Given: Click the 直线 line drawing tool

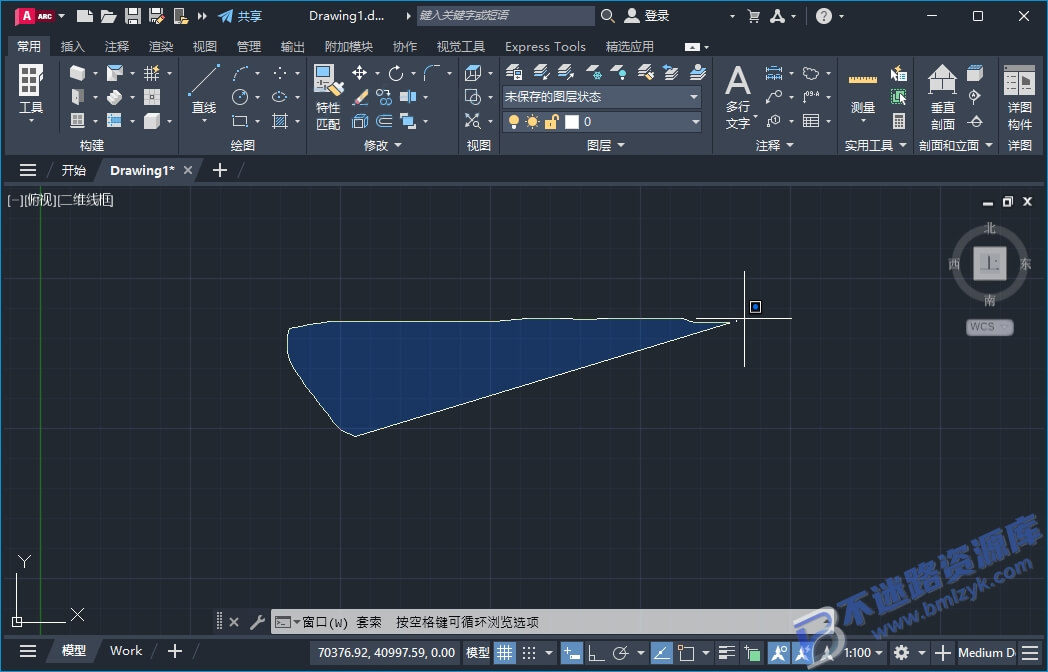Looking at the screenshot, I should (204, 90).
